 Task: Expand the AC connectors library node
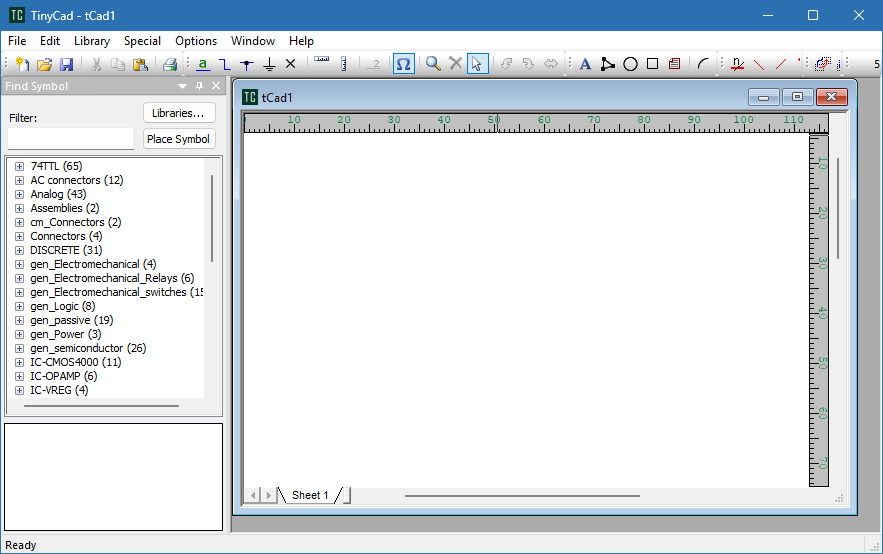[x=20, y=181]
